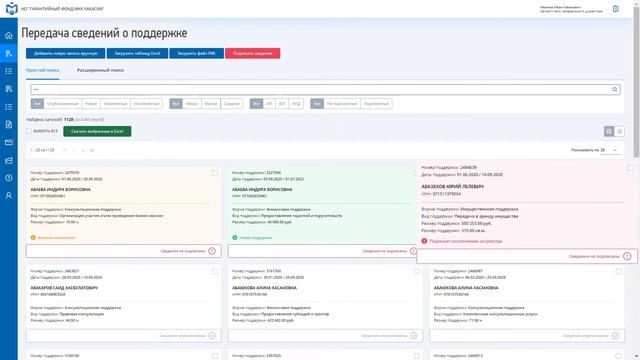The width and height of the screenshot is (640, 360).
Task: Click the exclamation icon on Абазехов card footer
Action: click(x=627, y=256)
